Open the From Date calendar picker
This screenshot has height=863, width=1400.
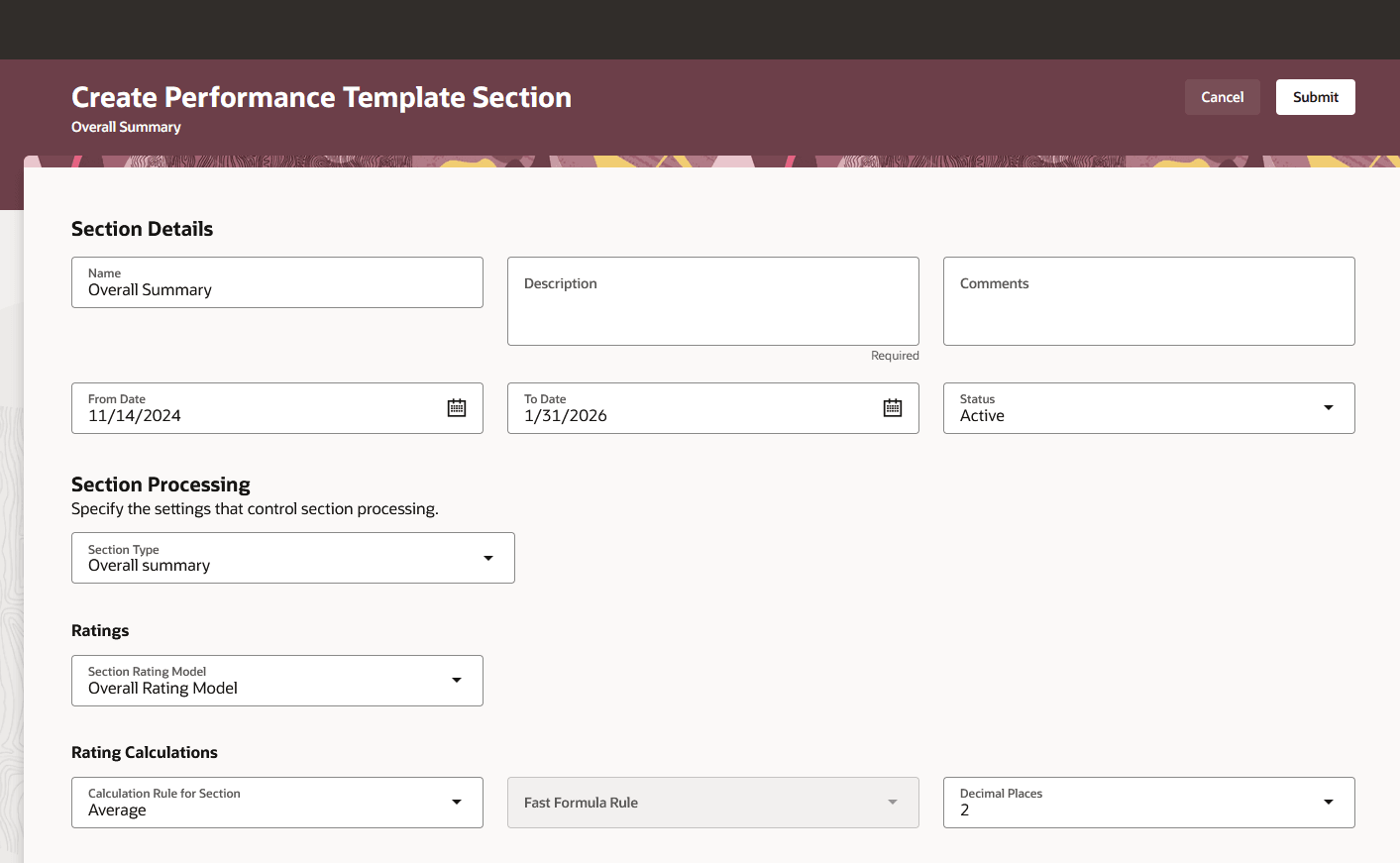click(x=457, y=408)
